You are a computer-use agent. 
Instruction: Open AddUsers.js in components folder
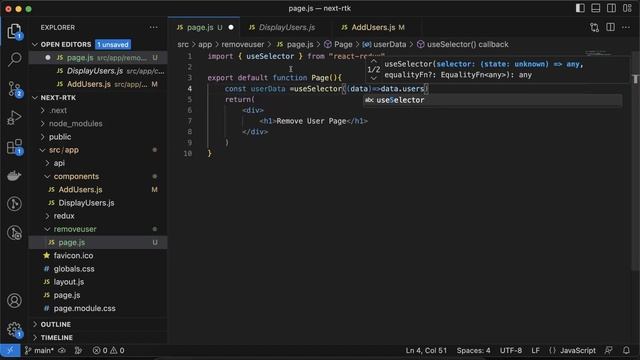[x=98, y=189]
